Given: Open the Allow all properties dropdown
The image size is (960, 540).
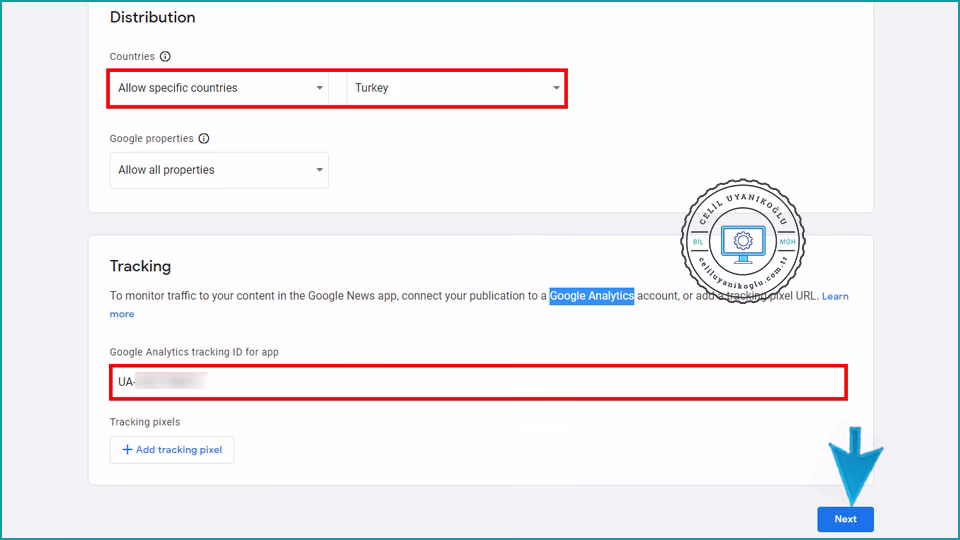Looking at the screenshot, I should tap(219, 170).
